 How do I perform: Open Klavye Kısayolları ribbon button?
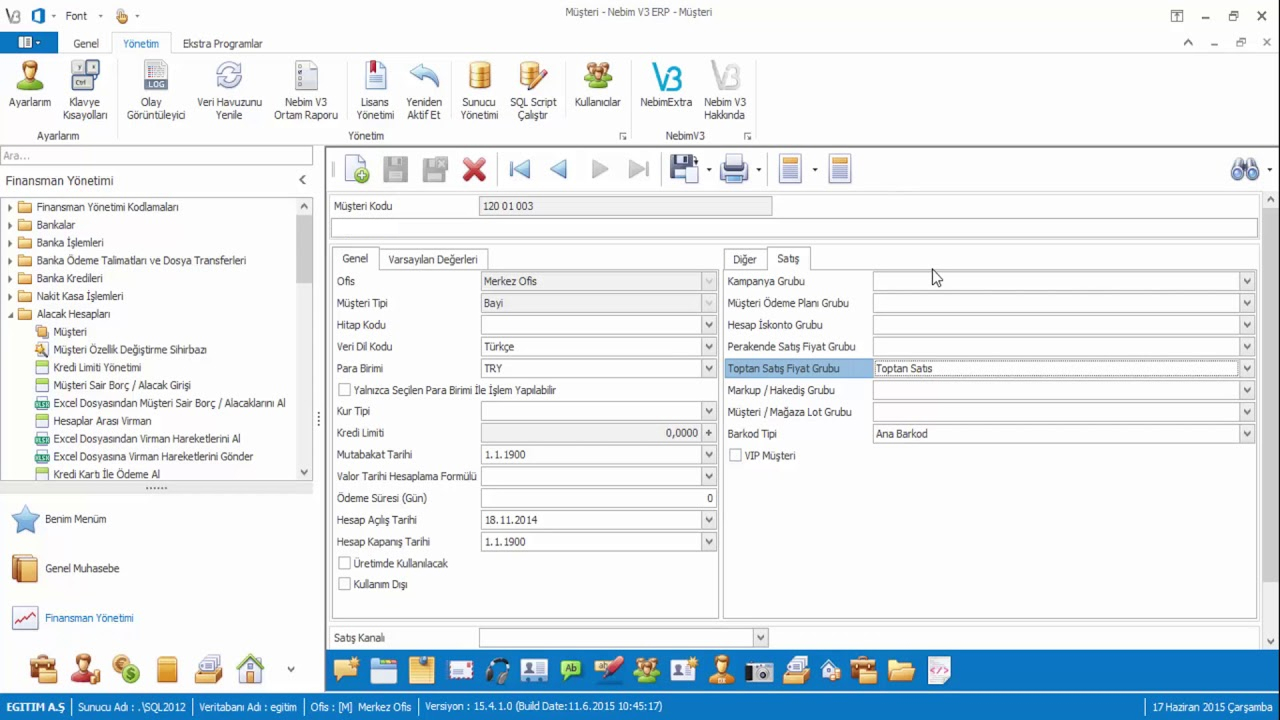click(85, 90)
